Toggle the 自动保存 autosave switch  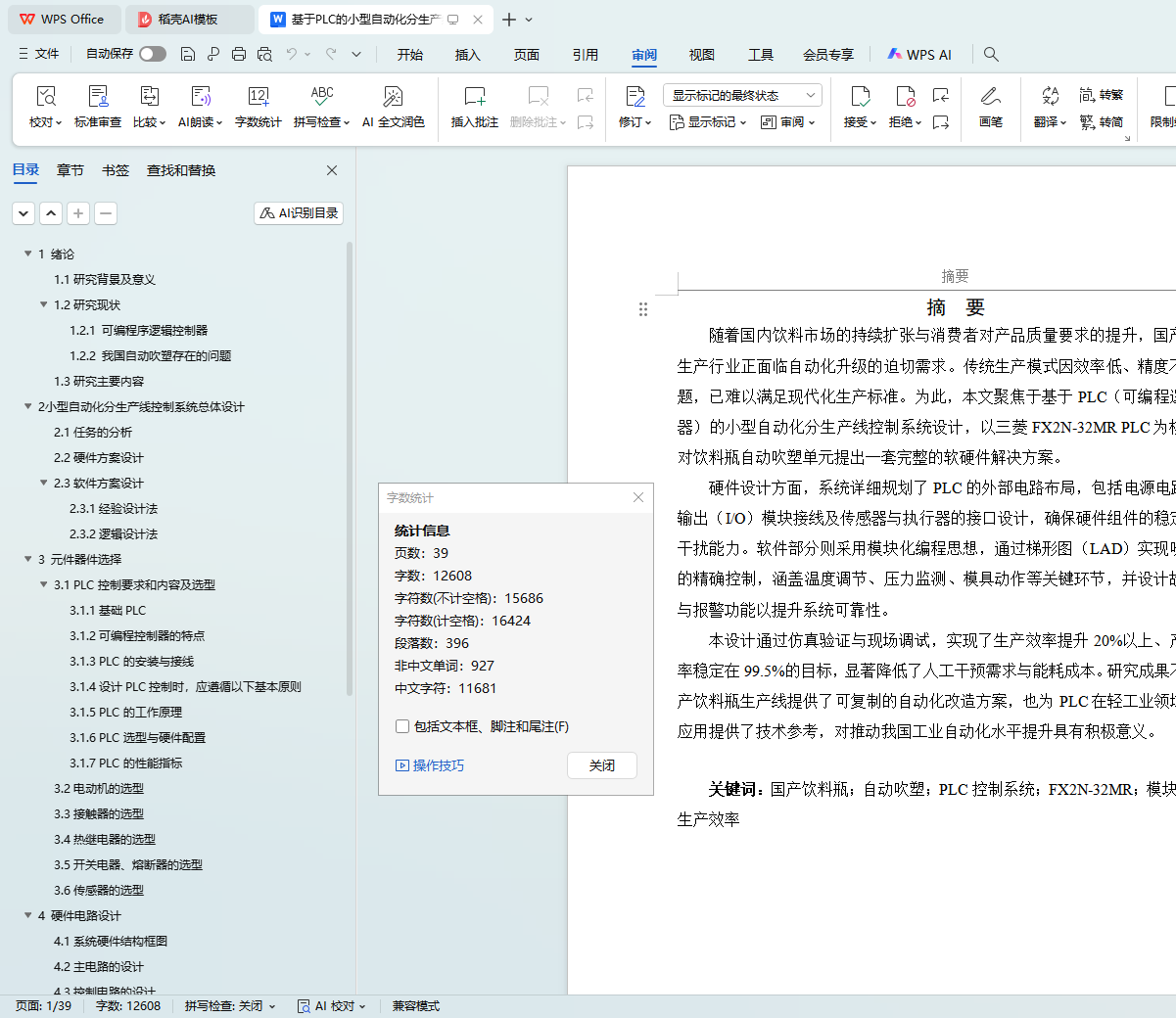(x=152, y=54)
